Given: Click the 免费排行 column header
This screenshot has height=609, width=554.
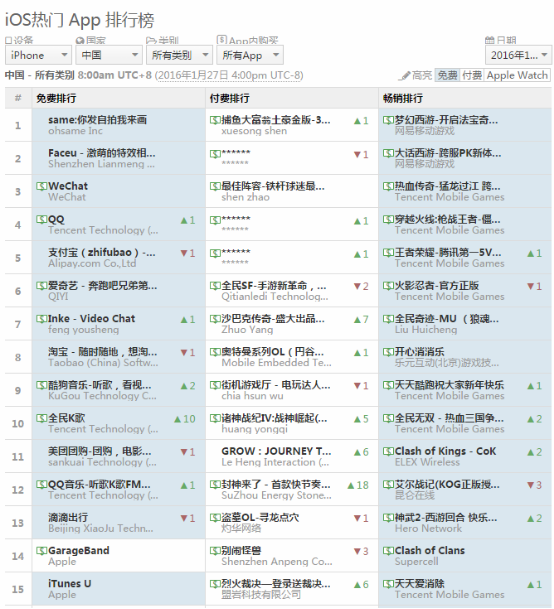Looking at the screenshot, I should coord(56,98).
